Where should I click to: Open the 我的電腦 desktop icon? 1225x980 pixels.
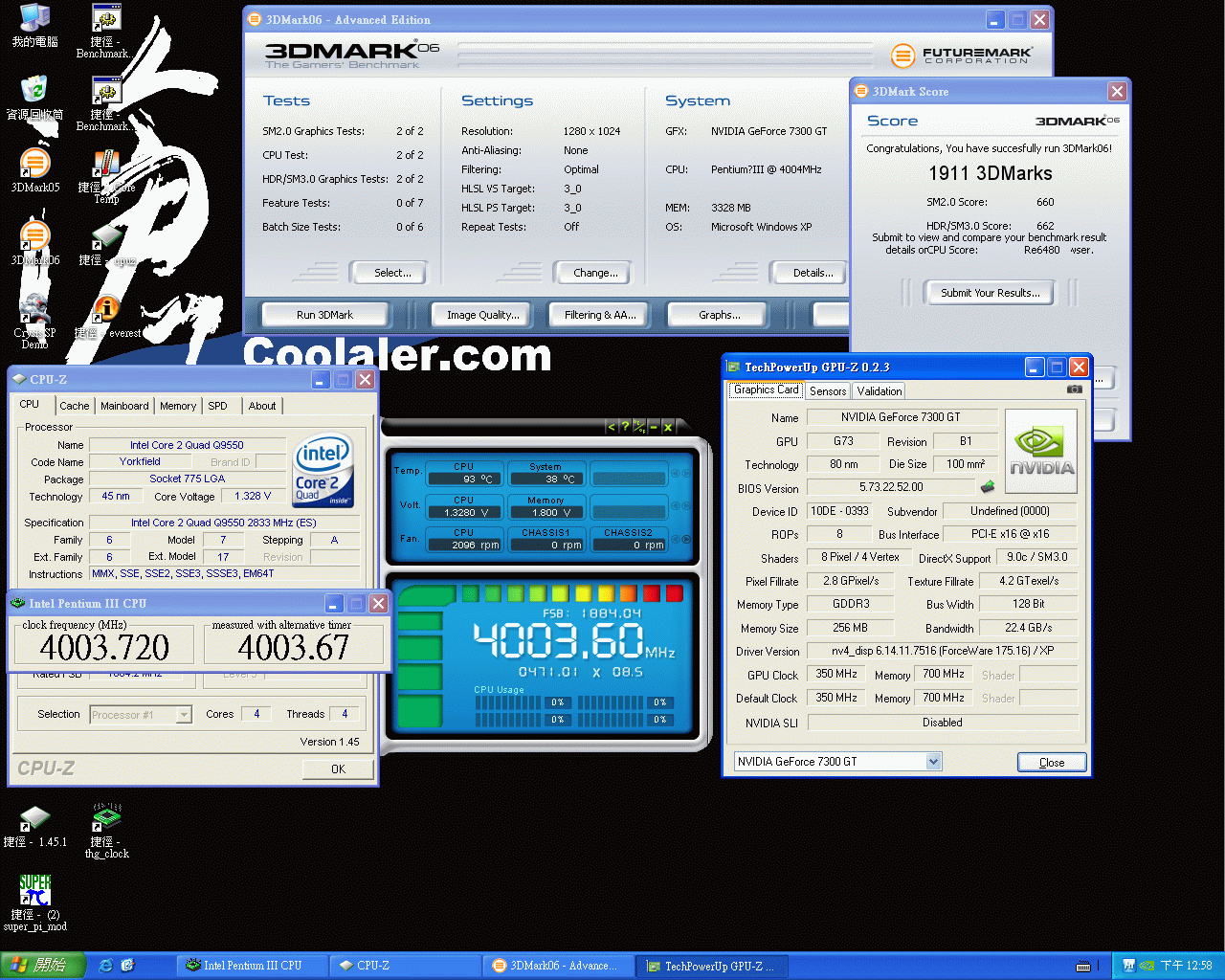pyautogui.click(x=34, y=26)
